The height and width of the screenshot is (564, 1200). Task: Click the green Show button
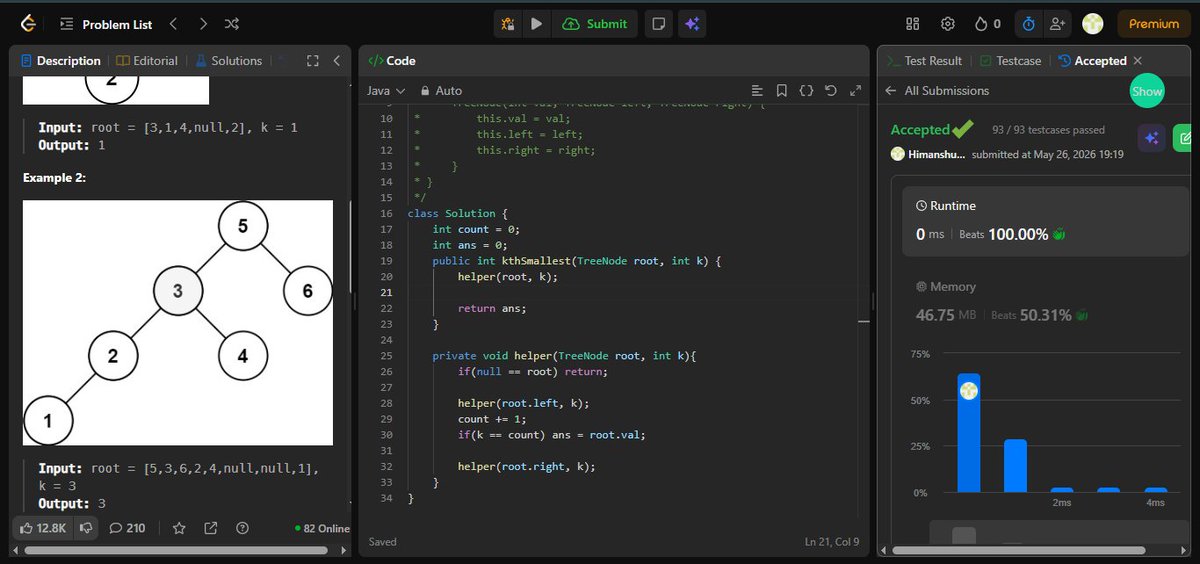1147,91
